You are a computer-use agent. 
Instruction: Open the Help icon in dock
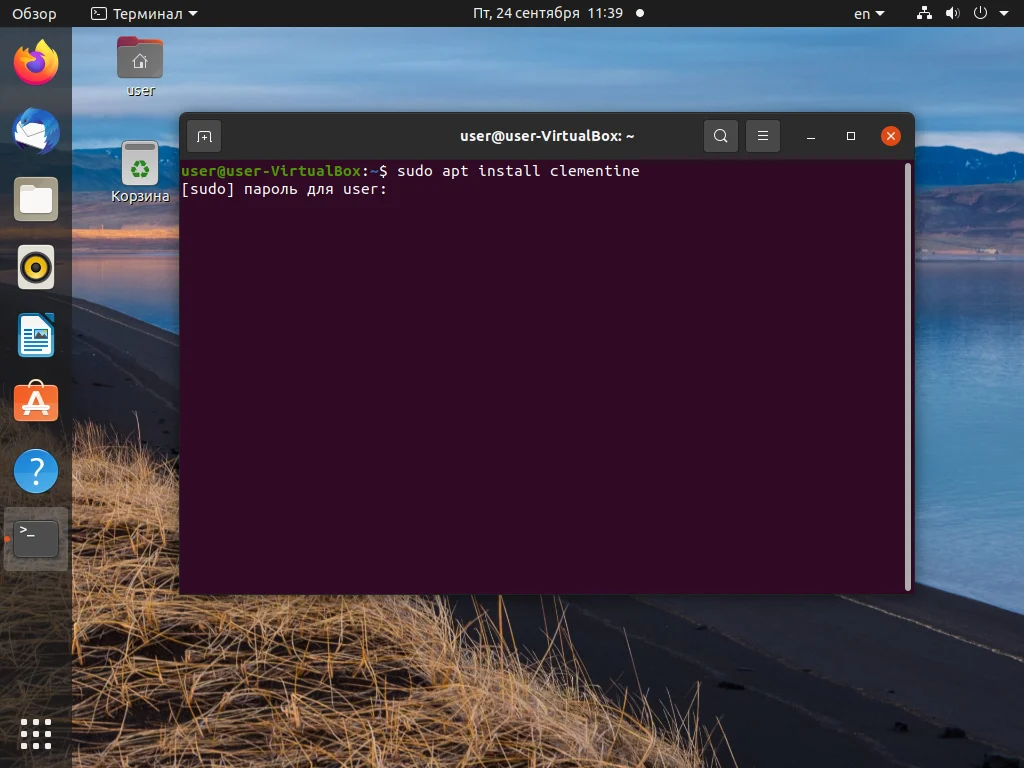click(36, 471)
